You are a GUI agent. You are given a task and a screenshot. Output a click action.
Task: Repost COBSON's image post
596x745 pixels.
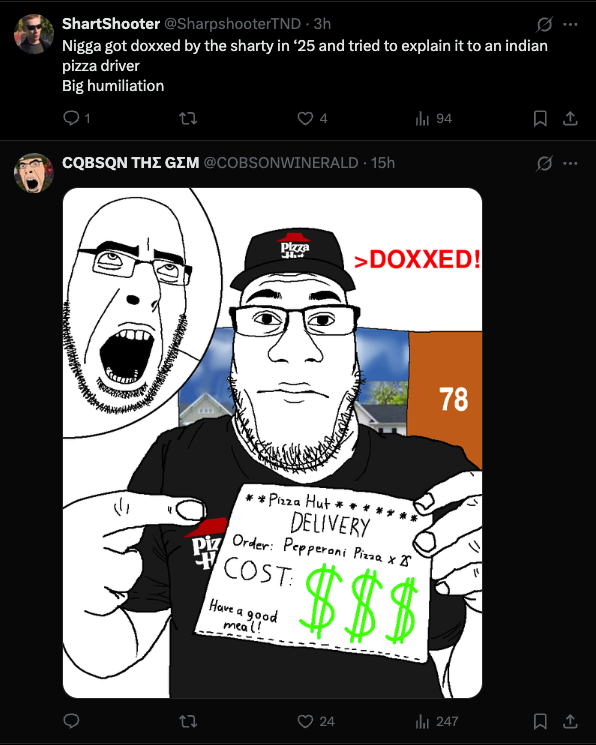188,722
